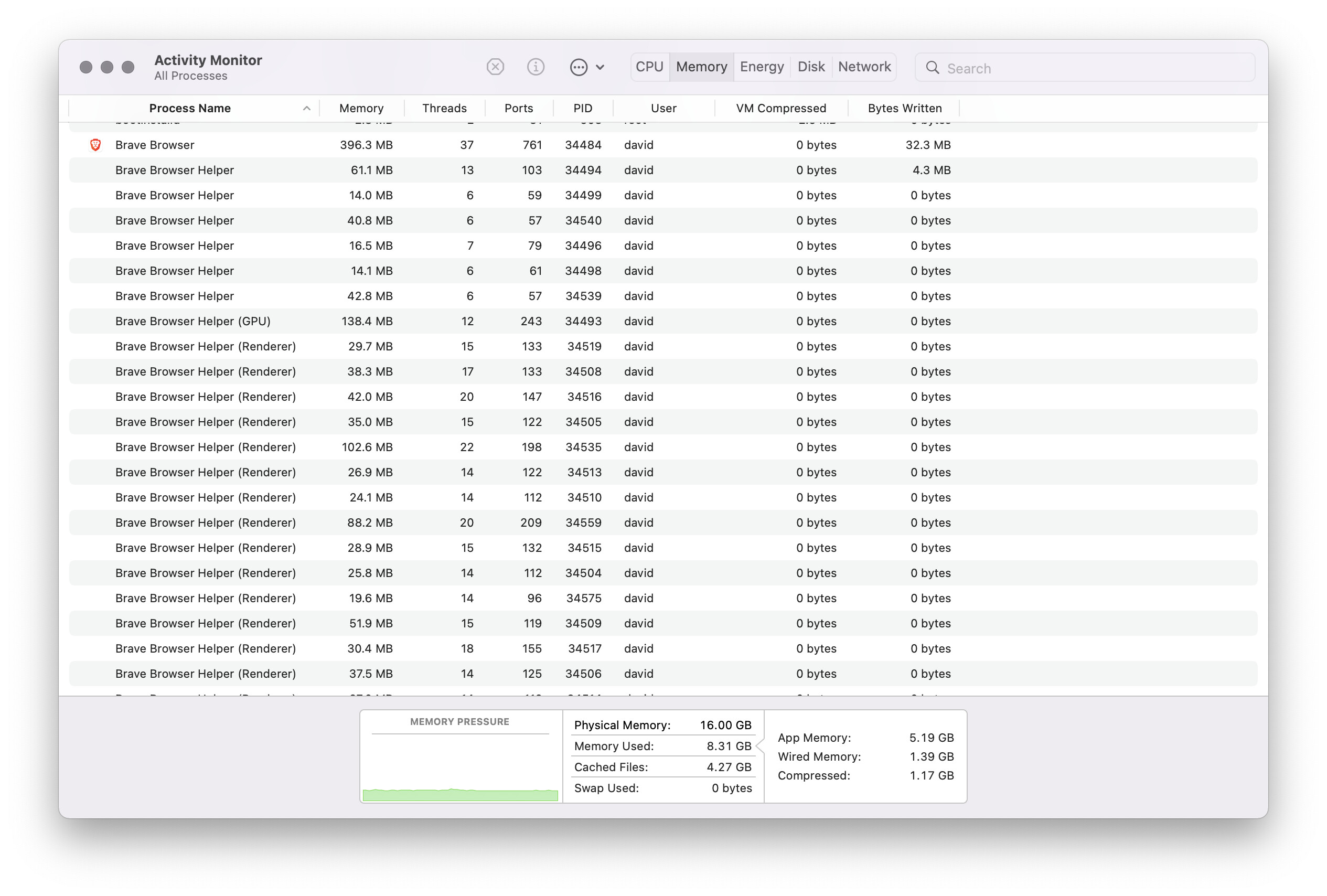Image resolution: width=1327 pixels, height=896 pixels.
Task: Open the ellipsis actions menu icon
Action: 579,67
